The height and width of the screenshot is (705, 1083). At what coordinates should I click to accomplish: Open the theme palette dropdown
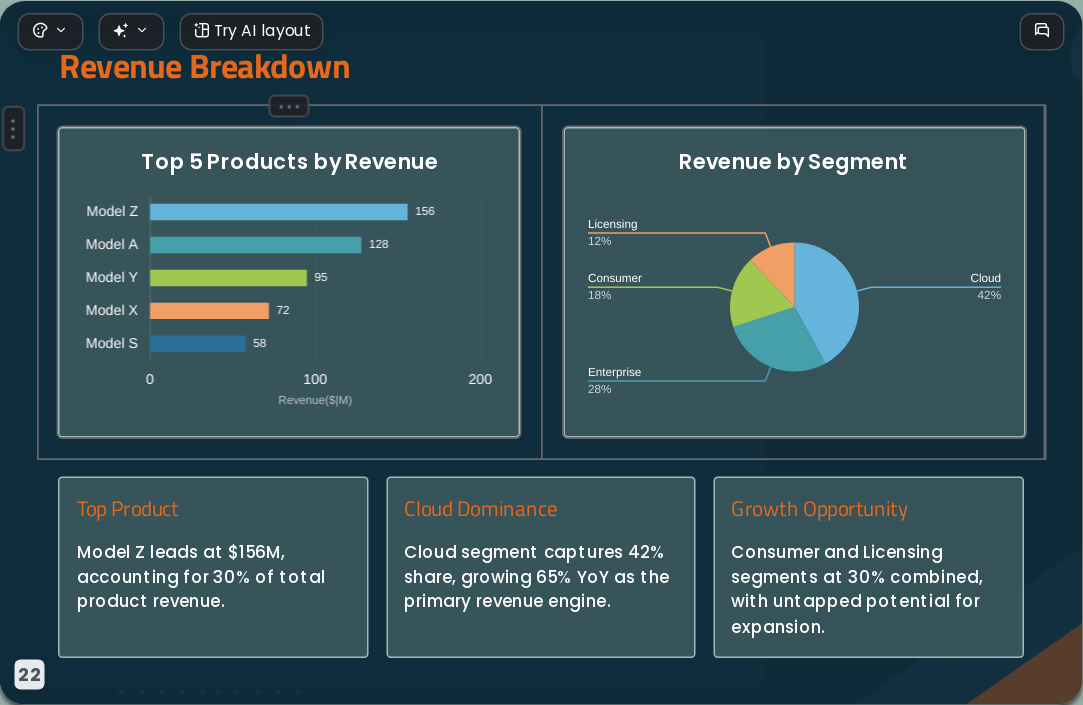coord(50,31)
